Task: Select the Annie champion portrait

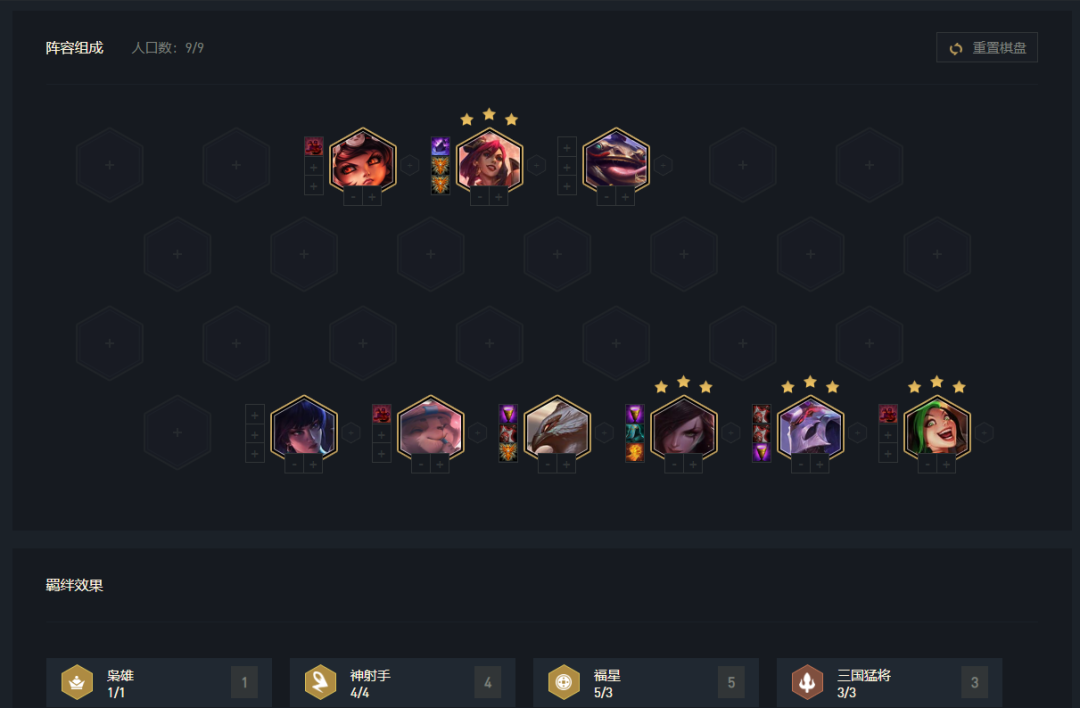Action: (x=362, y=161)
